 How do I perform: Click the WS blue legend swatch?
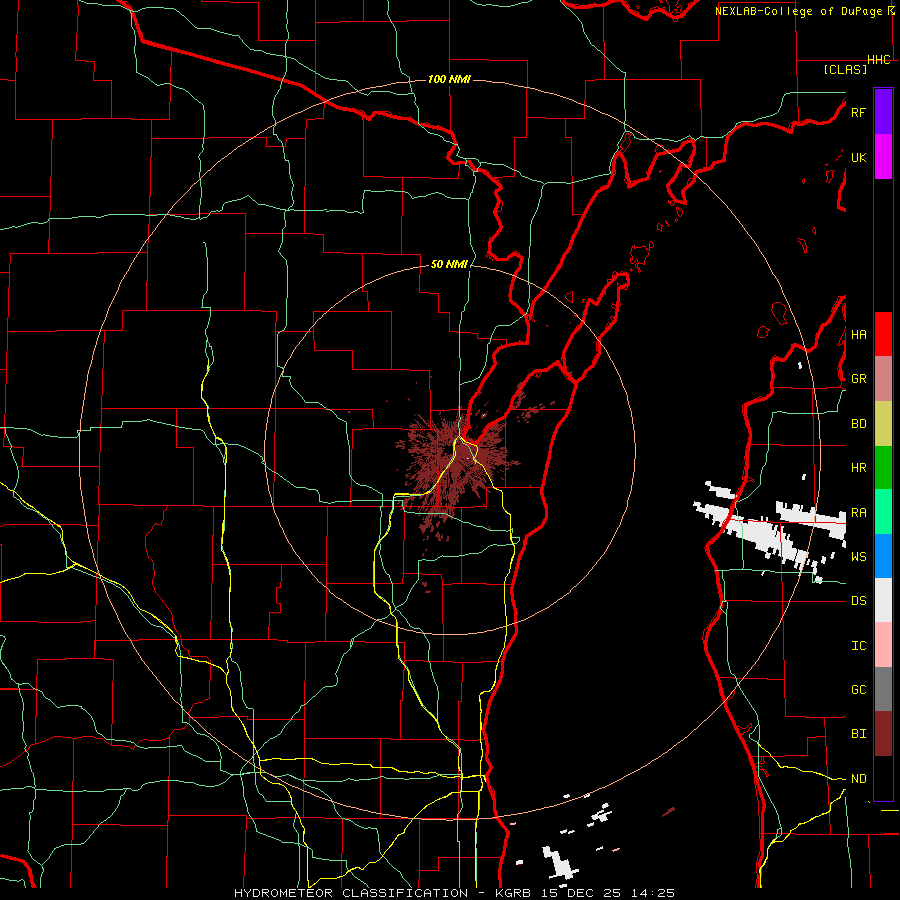[x=883, y=556]
